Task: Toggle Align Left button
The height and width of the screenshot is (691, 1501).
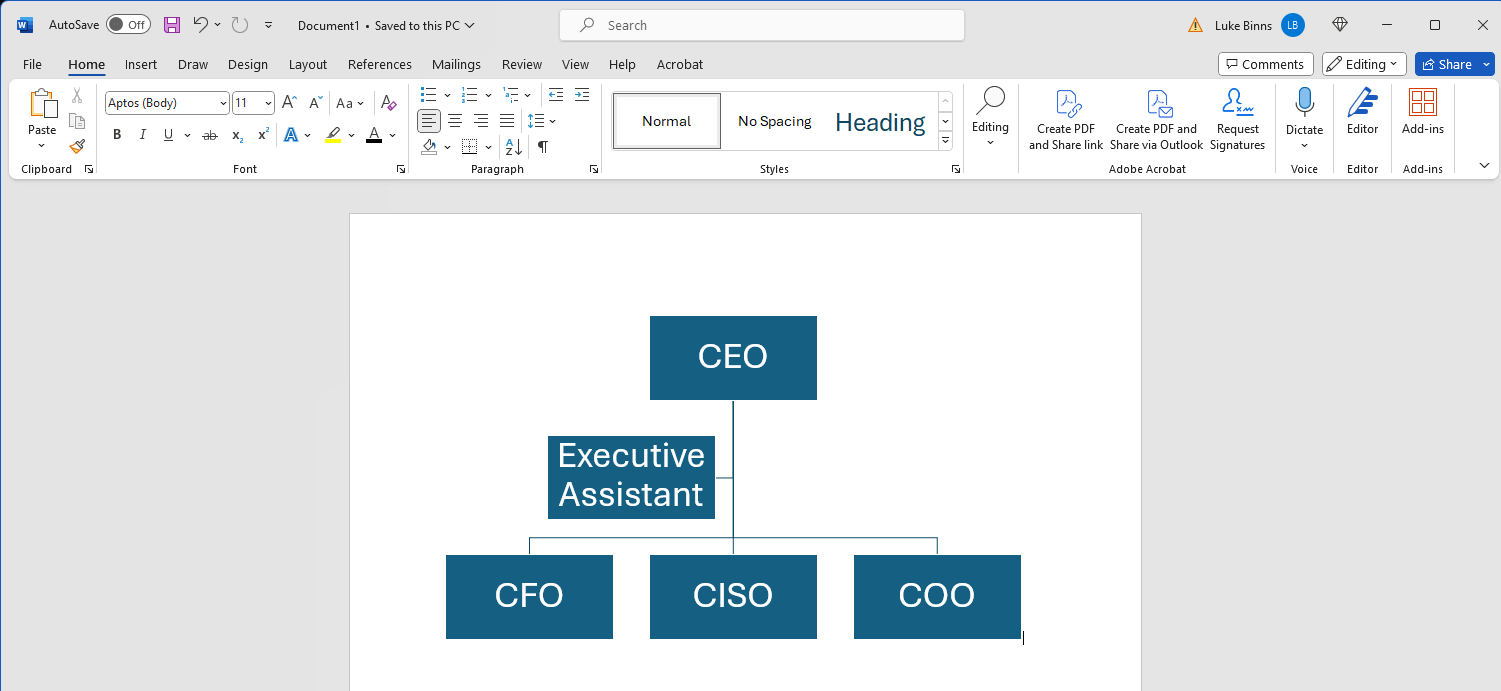Action: point(429,121)
